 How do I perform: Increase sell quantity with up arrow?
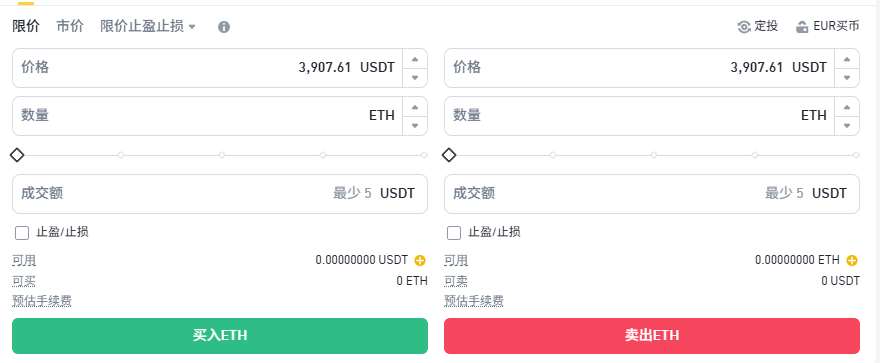847,107
